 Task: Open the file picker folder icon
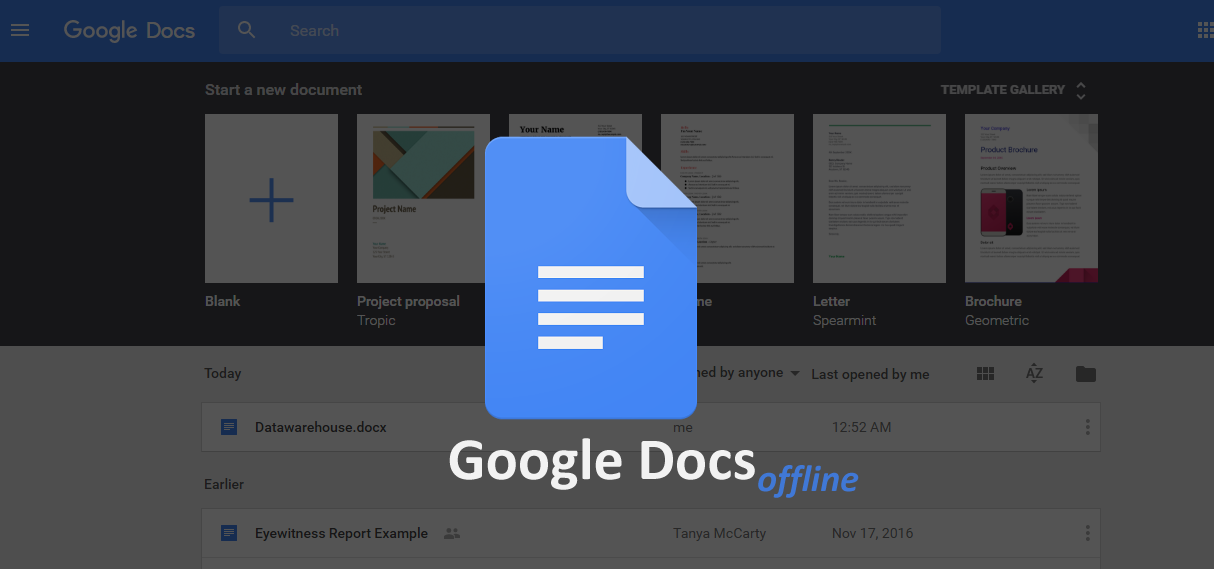click(1086, 374)
